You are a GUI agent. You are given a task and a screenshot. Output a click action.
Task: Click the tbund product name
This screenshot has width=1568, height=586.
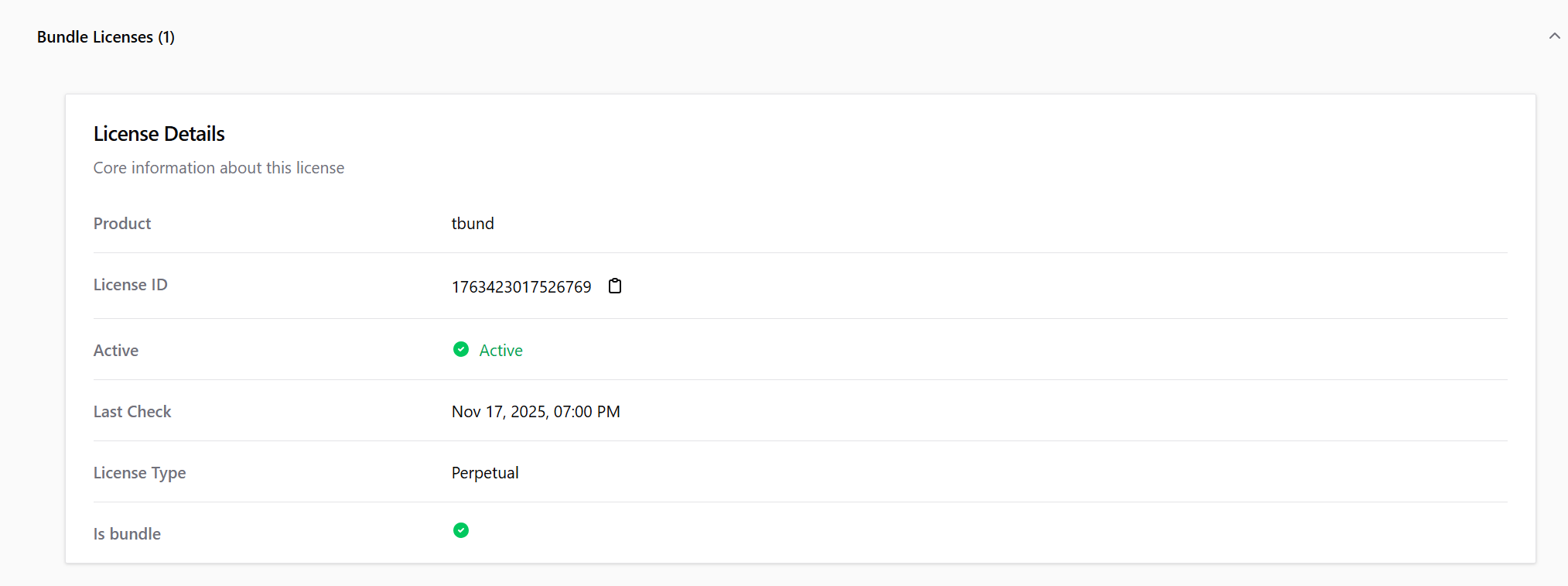(472, 224)
